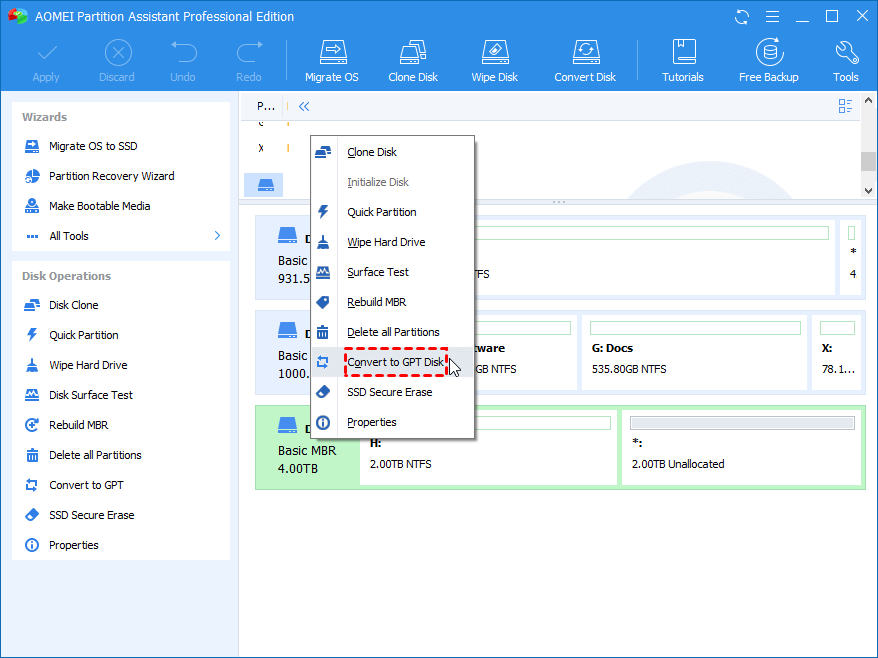Image resolution: width=878 pixels, height=658 pixels.
Task: Click the AOMEI app logo icon
Action: click(18, 16)
